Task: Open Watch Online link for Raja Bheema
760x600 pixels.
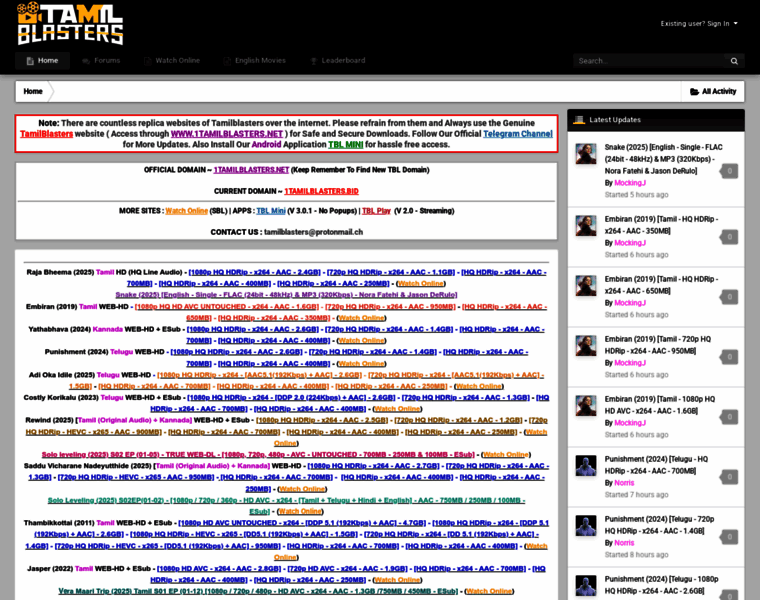Action: click(x=420, y=284)
